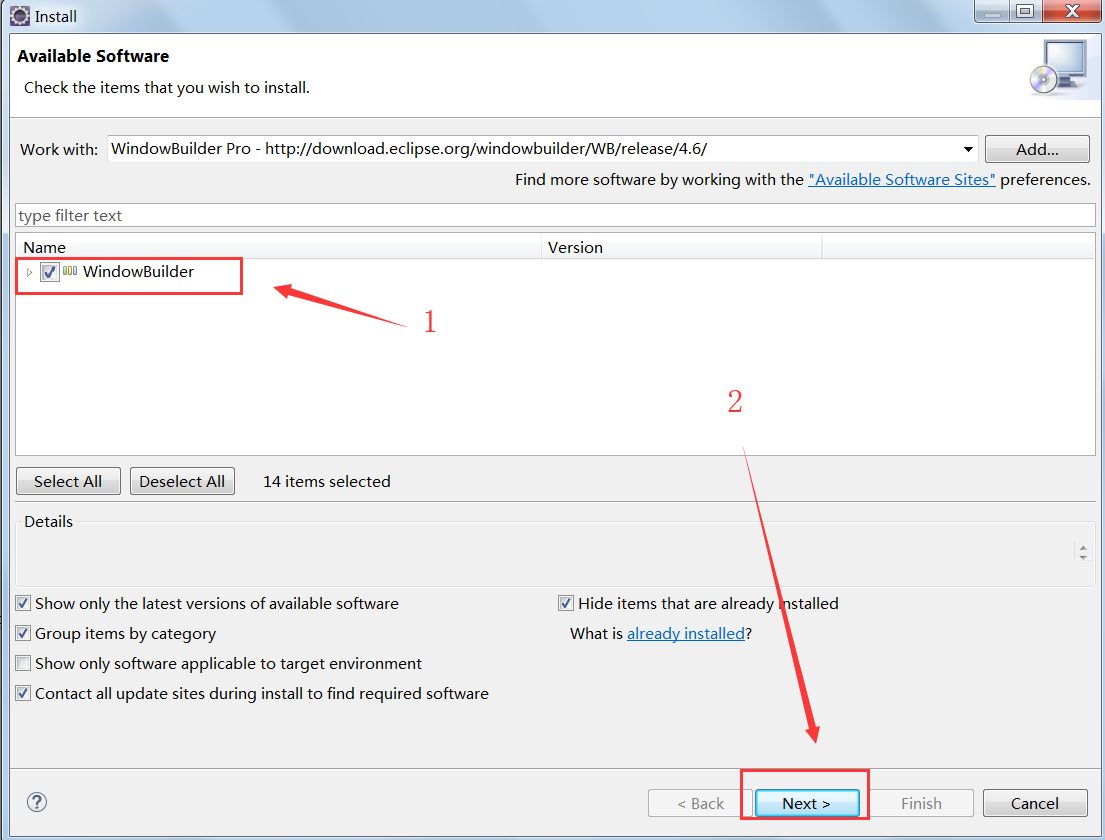
Task: Click the Help question mark icon
Action: point(37,802)
